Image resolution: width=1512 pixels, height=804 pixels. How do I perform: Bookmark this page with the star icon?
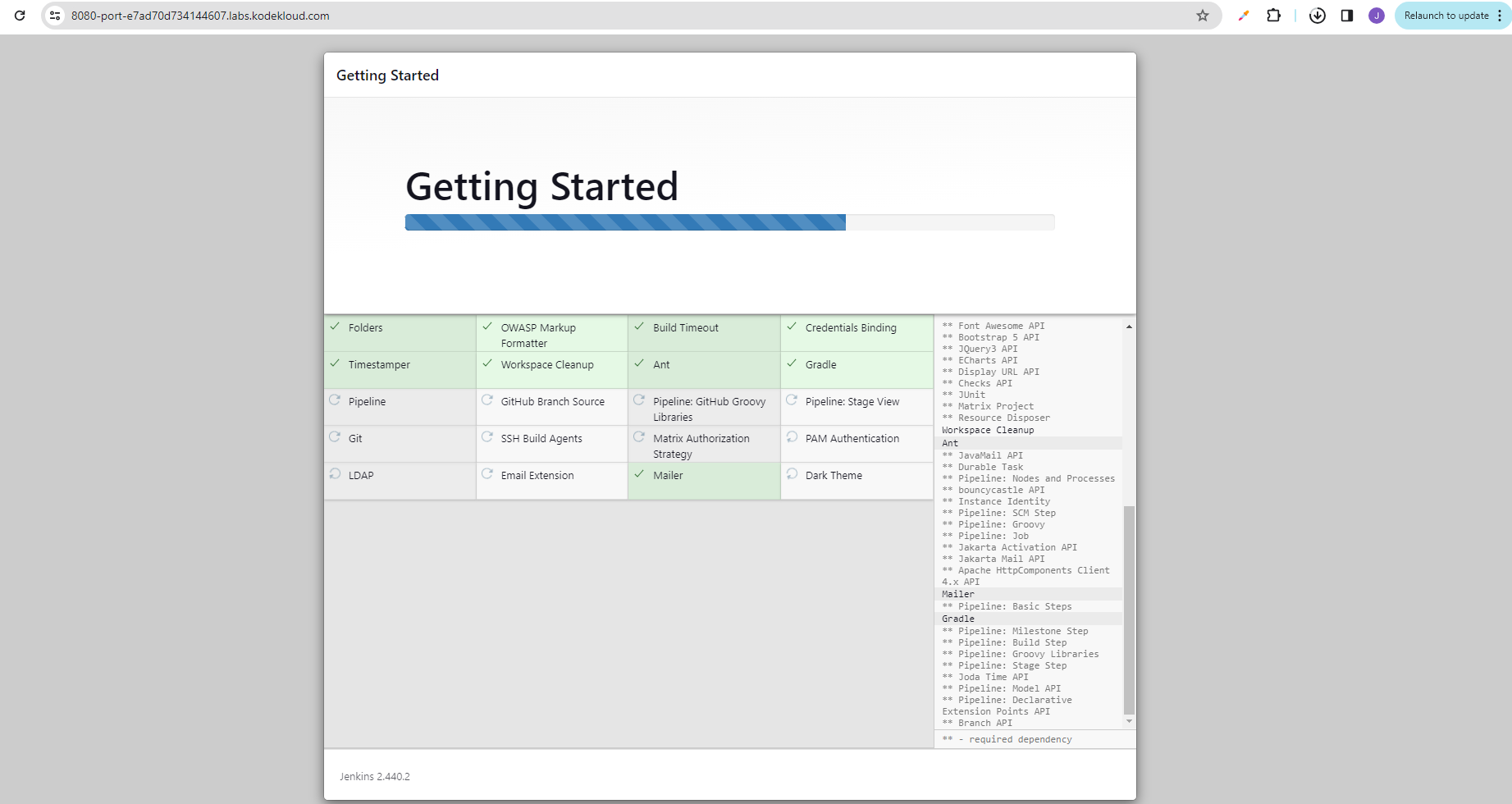1203,16
